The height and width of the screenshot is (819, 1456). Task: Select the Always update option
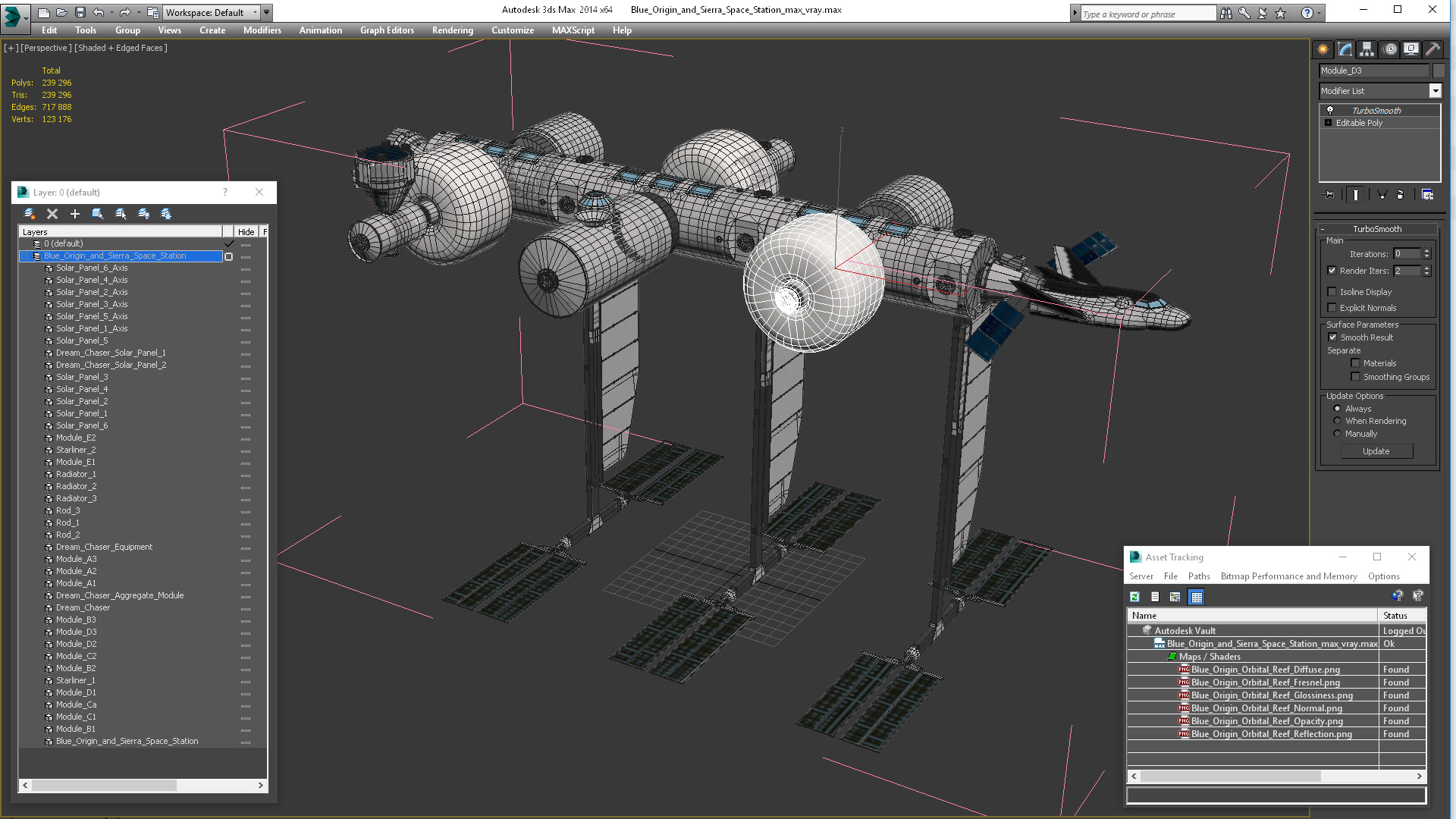click(x=1337, y=409)
